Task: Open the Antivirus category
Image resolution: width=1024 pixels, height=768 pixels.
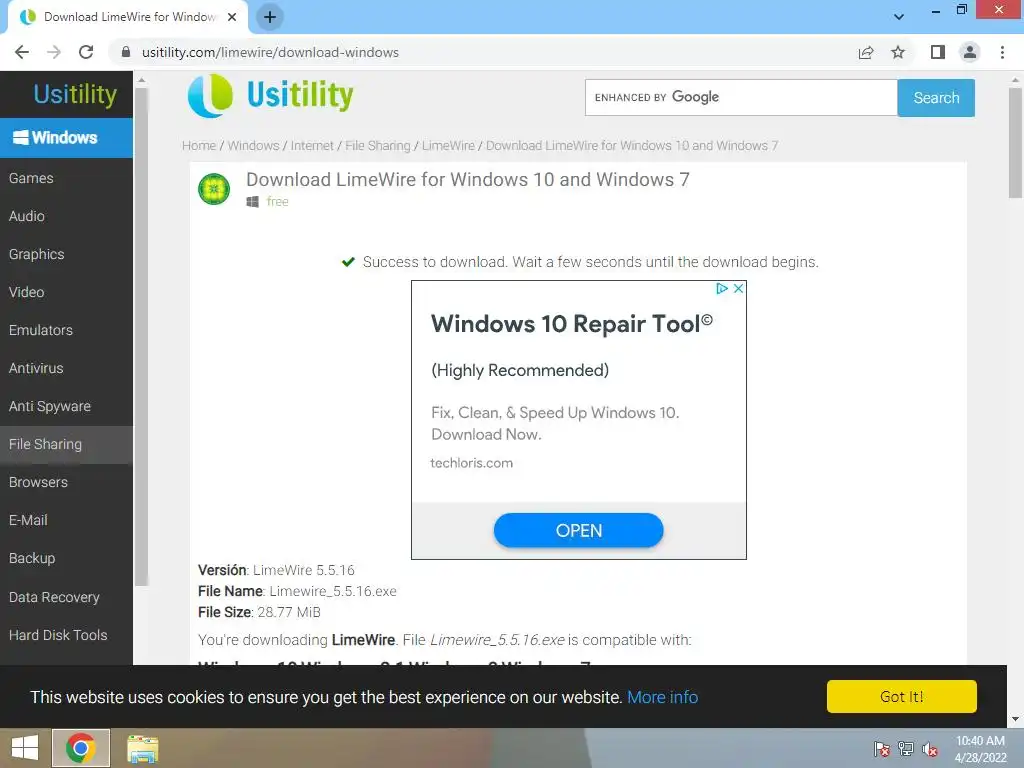Action: 66,368
